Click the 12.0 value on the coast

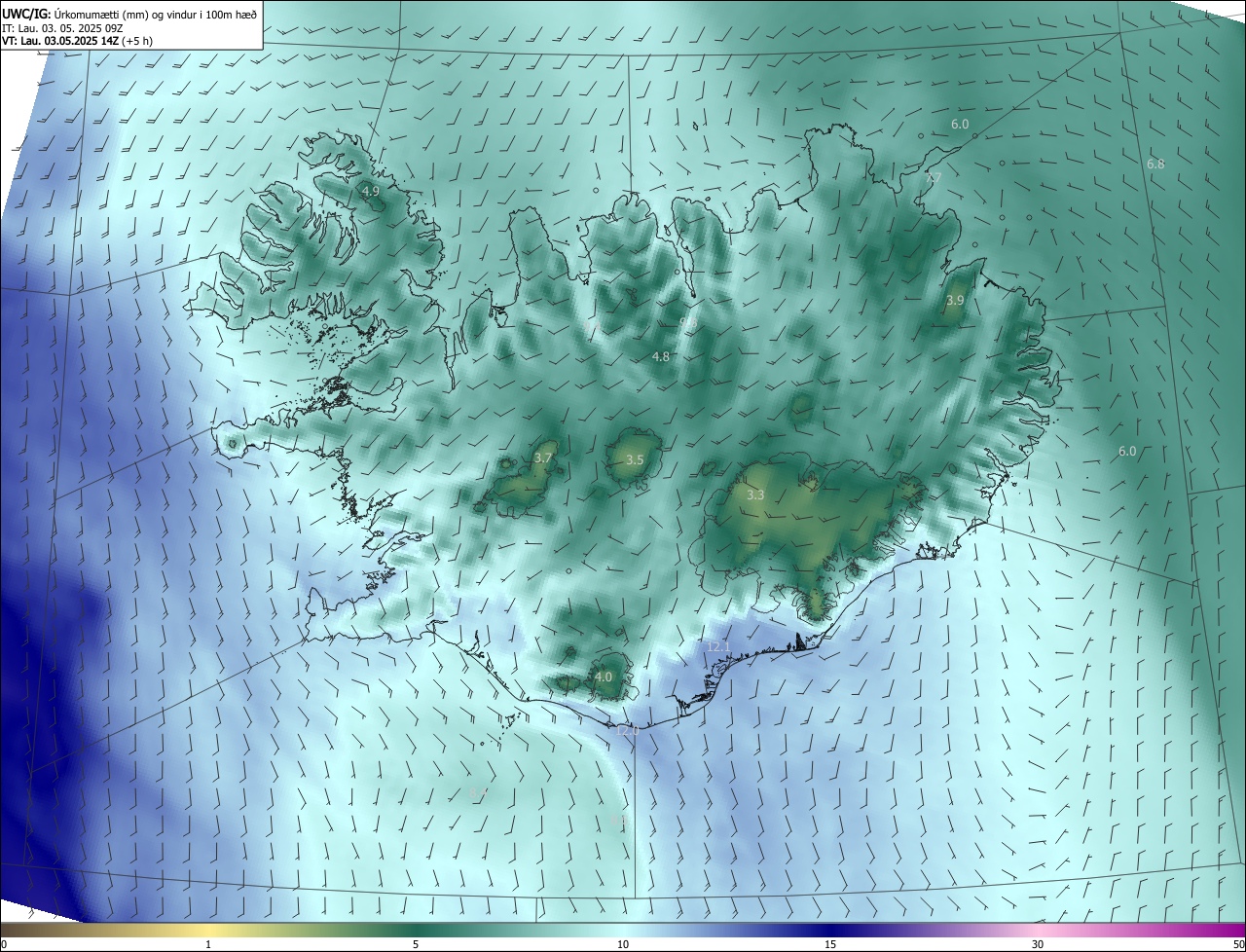(x=629, y=730)
